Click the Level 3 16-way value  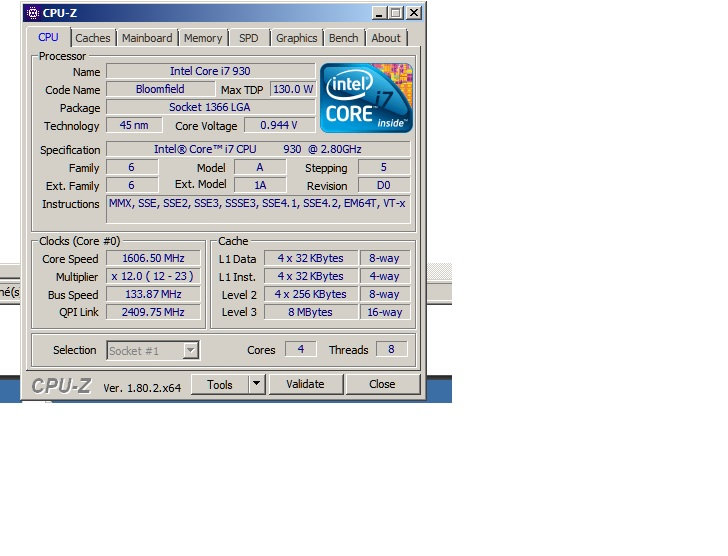point(384,312)
